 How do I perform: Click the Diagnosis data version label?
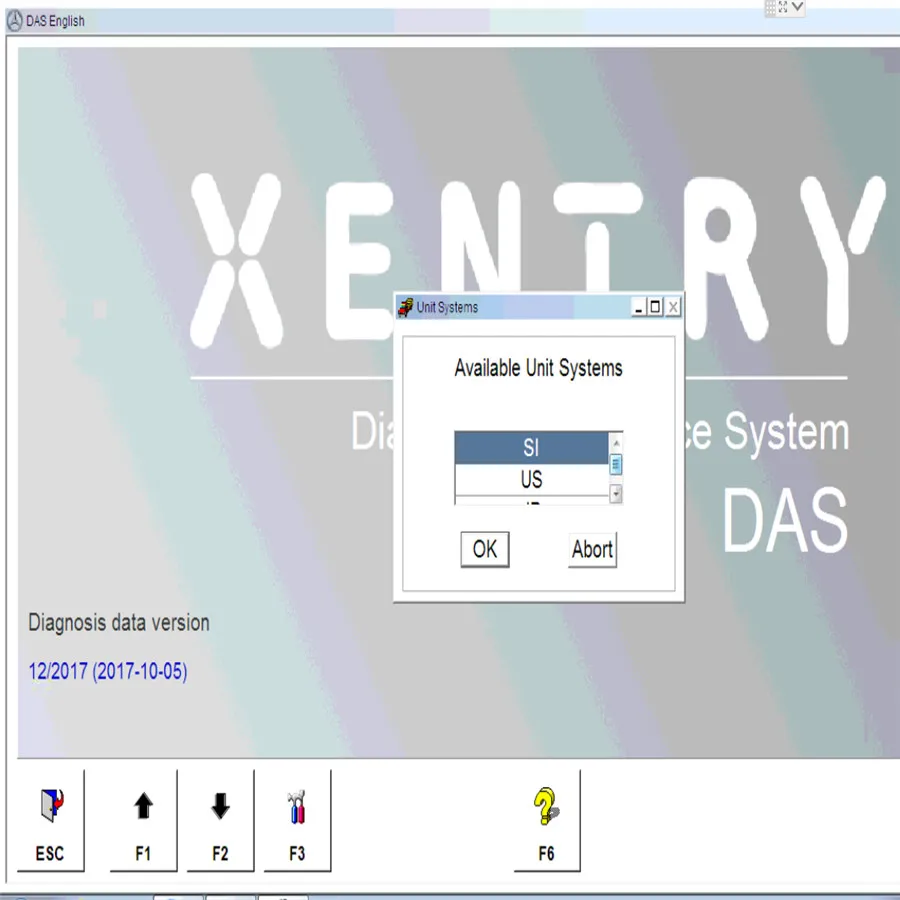[x=119, y=623]
